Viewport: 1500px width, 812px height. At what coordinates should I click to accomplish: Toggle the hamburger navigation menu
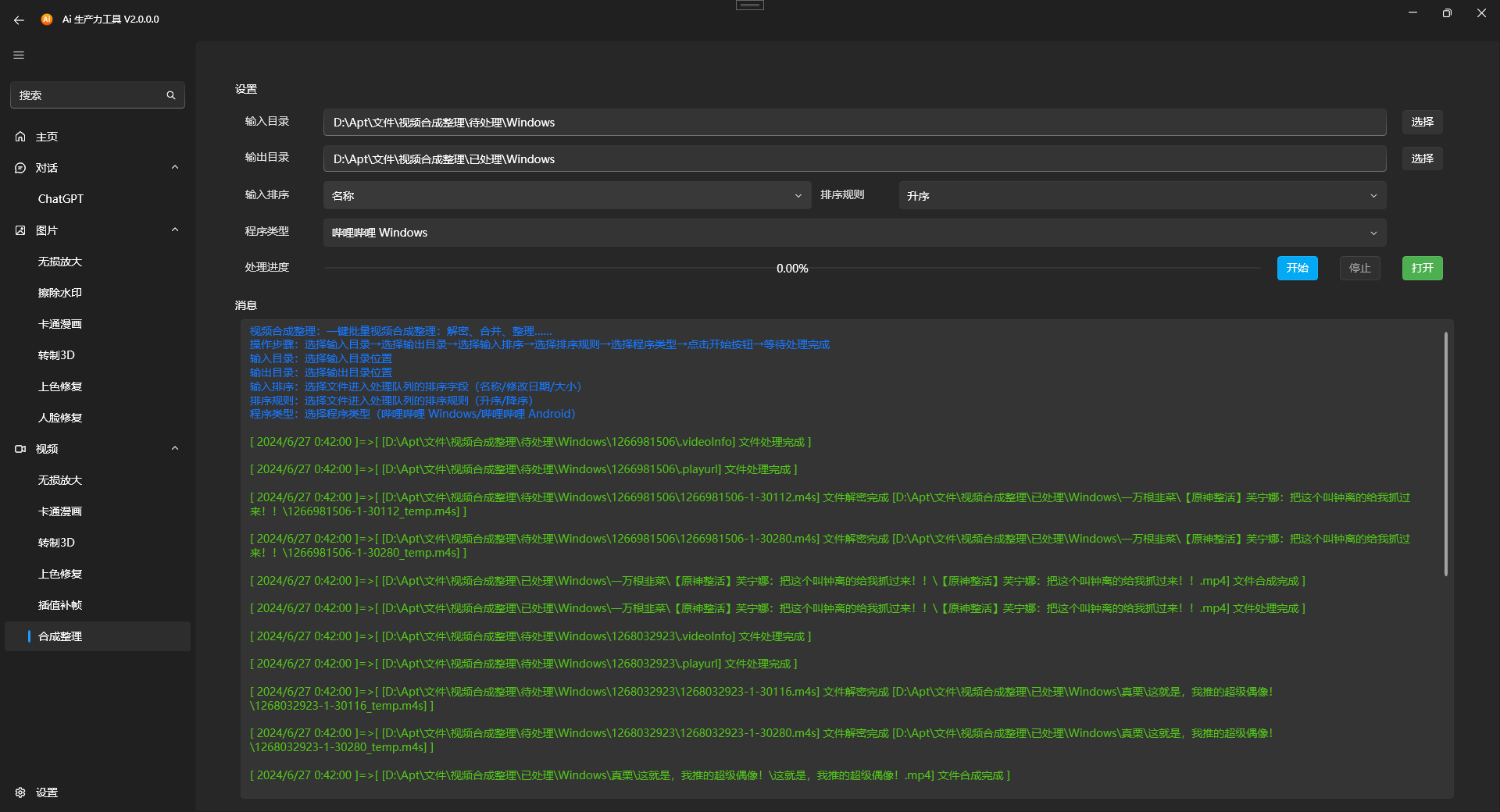coord(19,55)
